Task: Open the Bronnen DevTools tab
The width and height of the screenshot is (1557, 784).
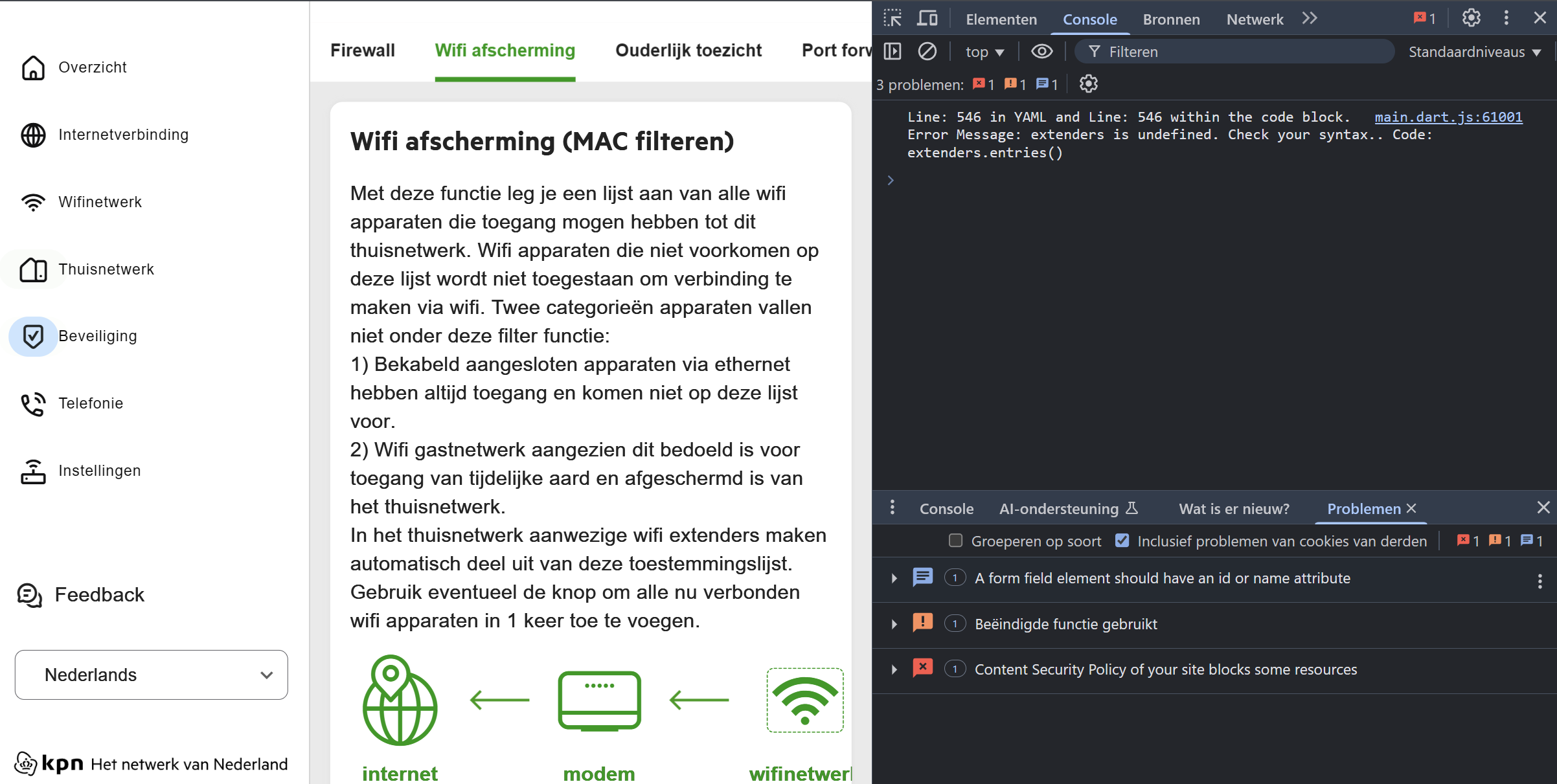Action: [x=1171, y=19]
